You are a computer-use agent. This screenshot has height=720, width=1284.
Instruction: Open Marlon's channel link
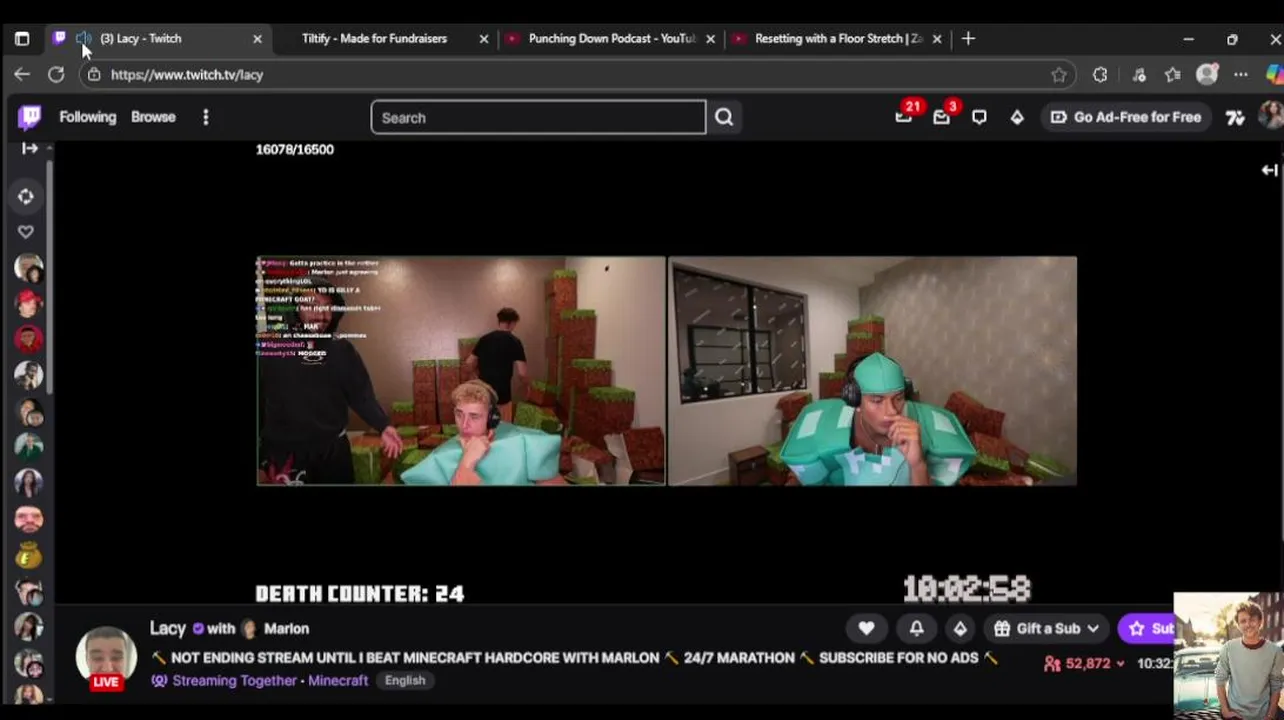coord(286,628)
